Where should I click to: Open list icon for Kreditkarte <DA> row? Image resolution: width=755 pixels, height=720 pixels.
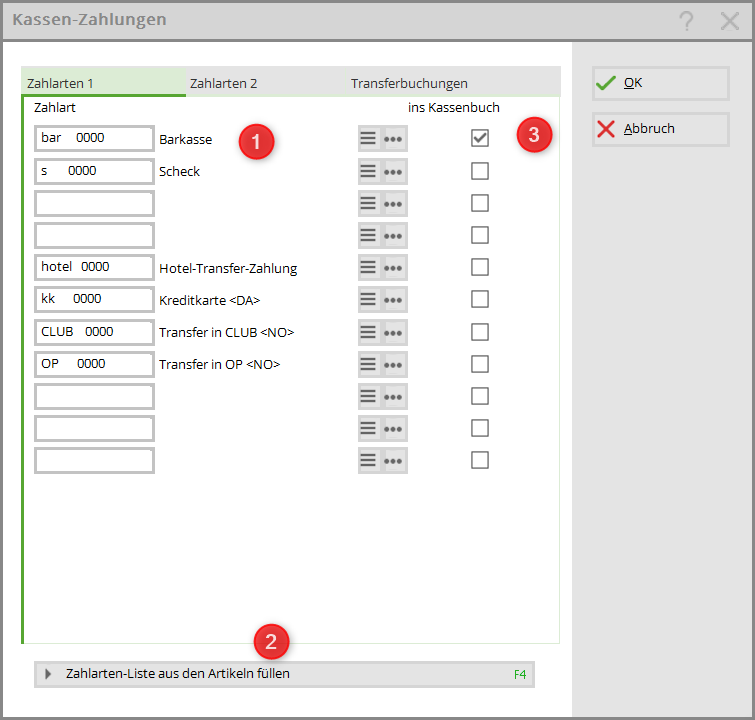click(x=369, y=299)
